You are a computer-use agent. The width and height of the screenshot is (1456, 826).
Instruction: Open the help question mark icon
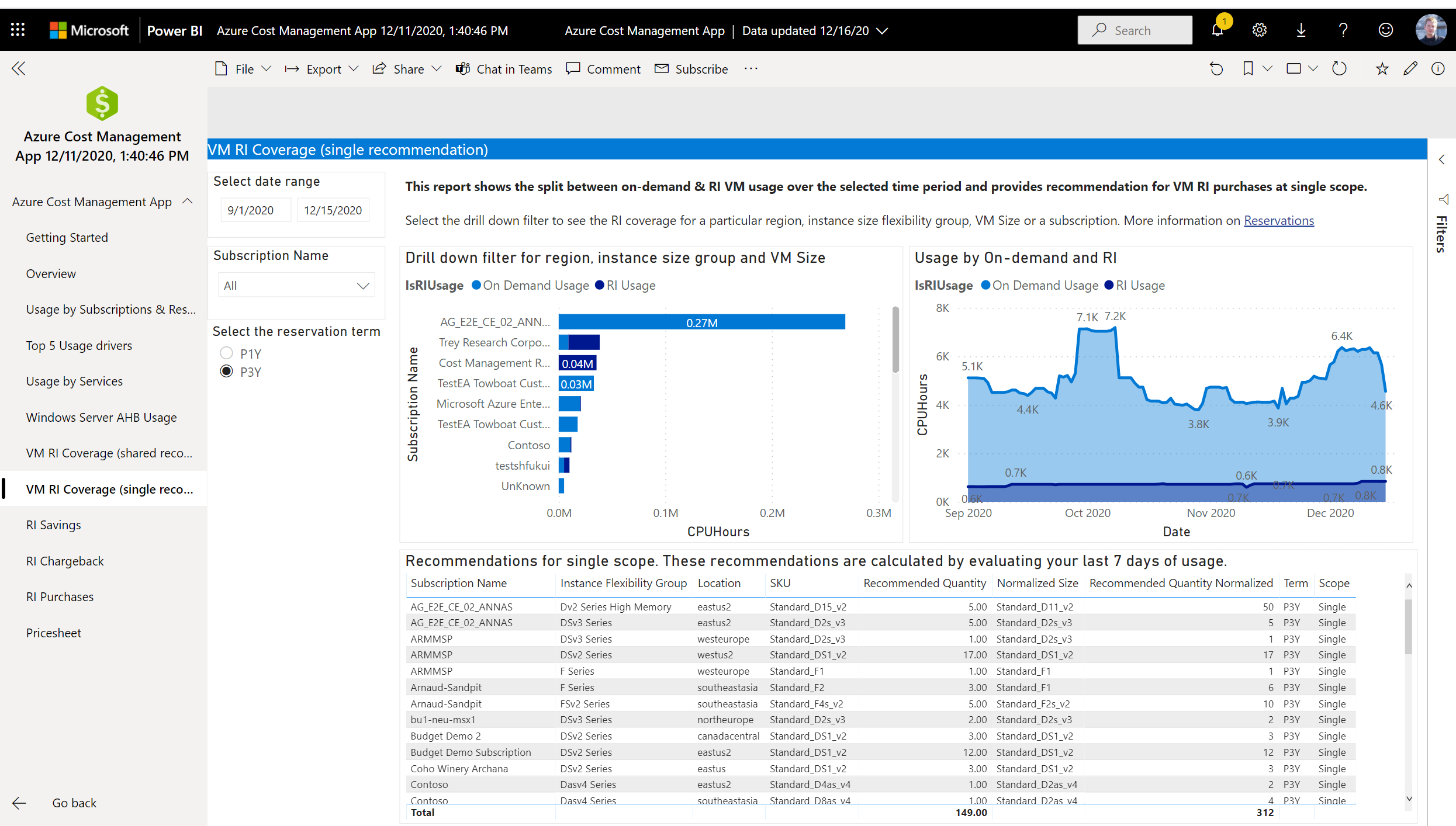1343,30
